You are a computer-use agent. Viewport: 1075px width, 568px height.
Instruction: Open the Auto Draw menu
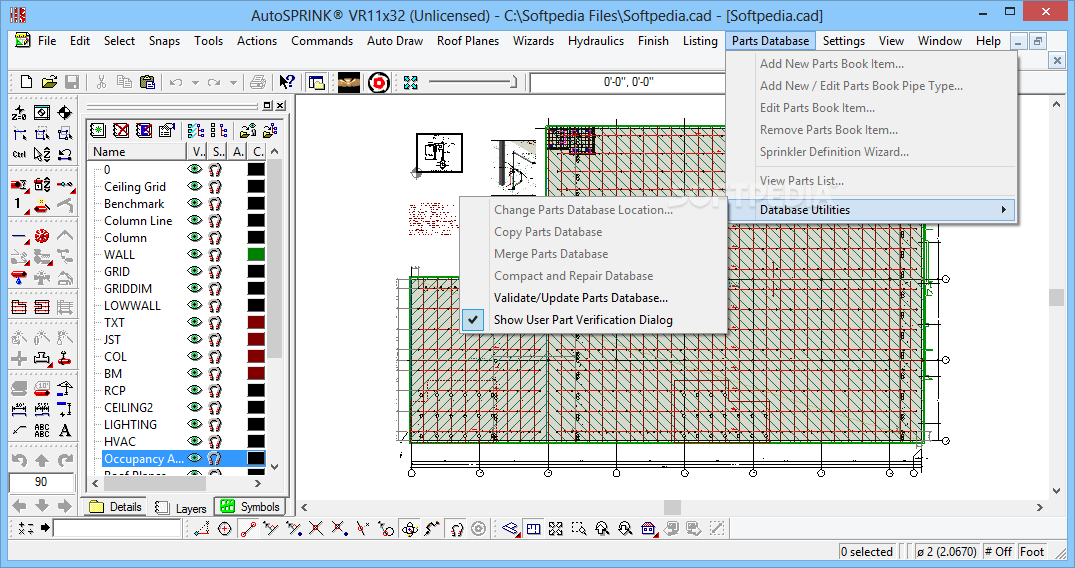click(395, 40)
